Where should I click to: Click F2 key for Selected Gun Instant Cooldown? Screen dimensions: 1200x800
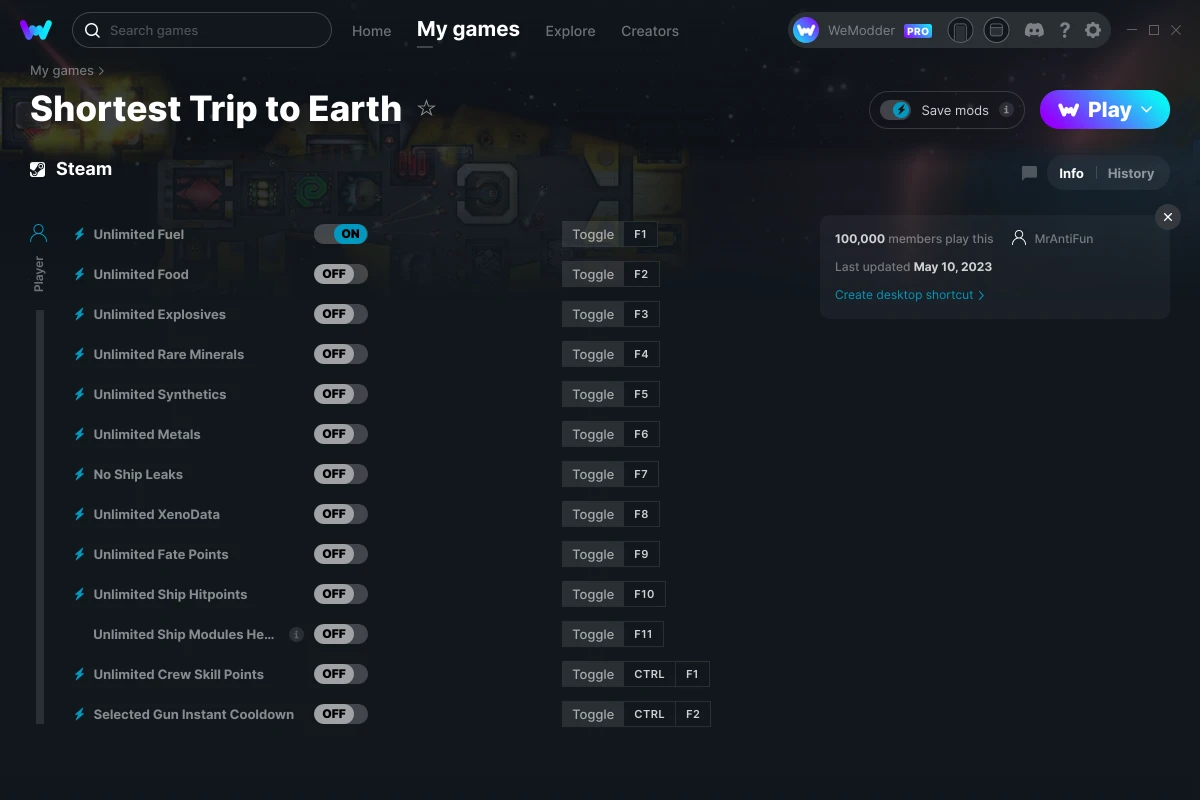tap(693, 714)
